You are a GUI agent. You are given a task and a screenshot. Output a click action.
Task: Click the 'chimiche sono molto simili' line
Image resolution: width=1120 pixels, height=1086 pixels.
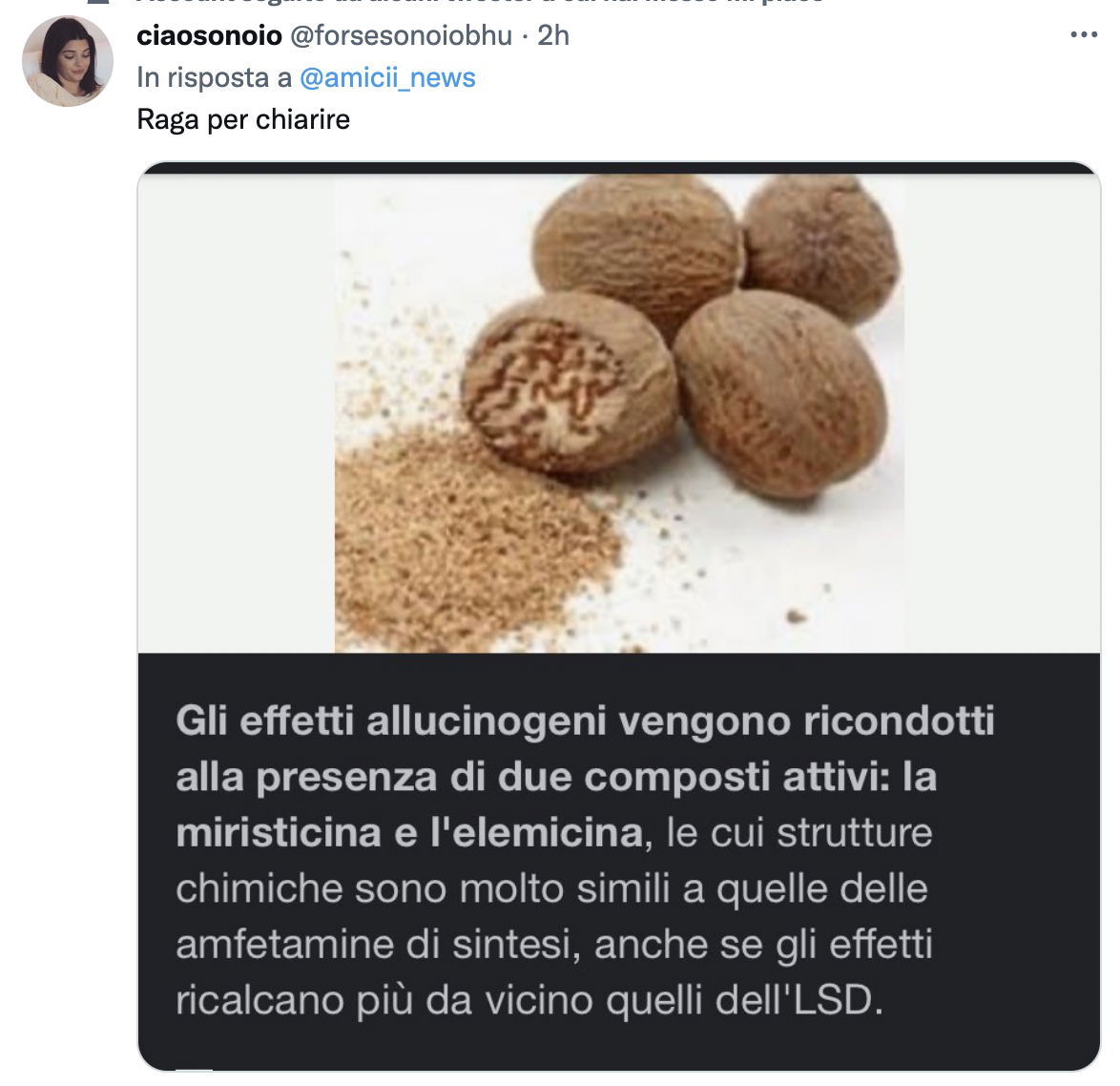tap(423, 888)
